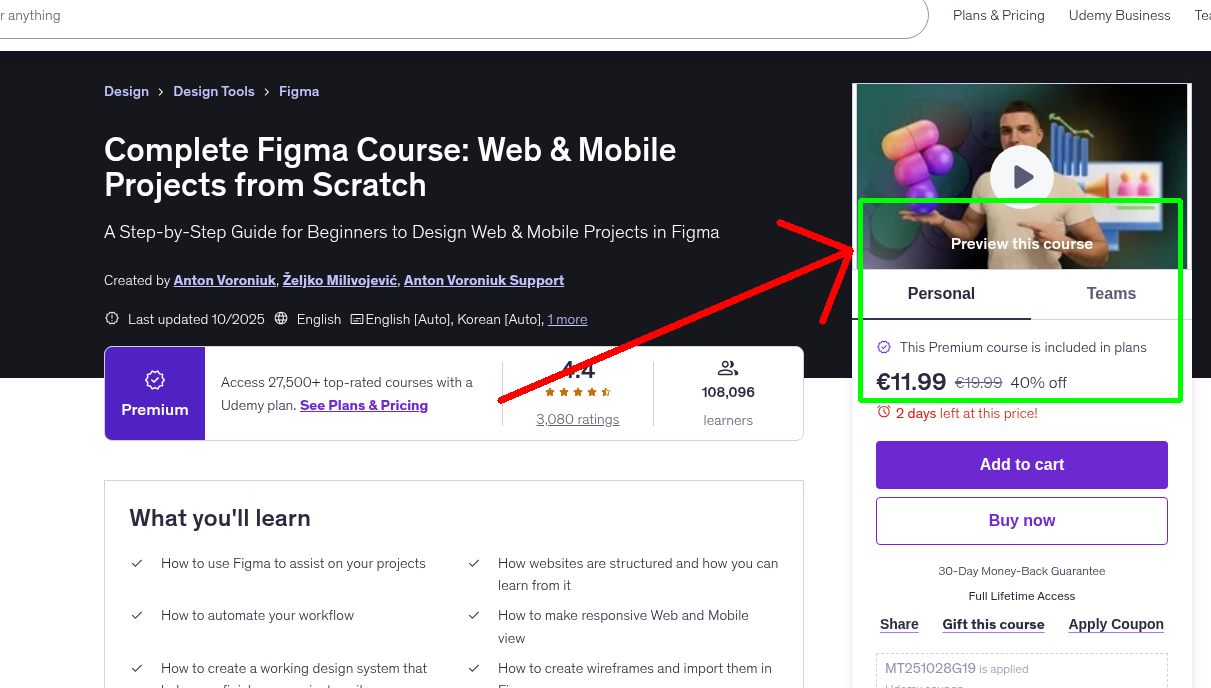Click the learners icon above 108,096
The width and height of the screenshot is (1211, 688).
(728, 367)
